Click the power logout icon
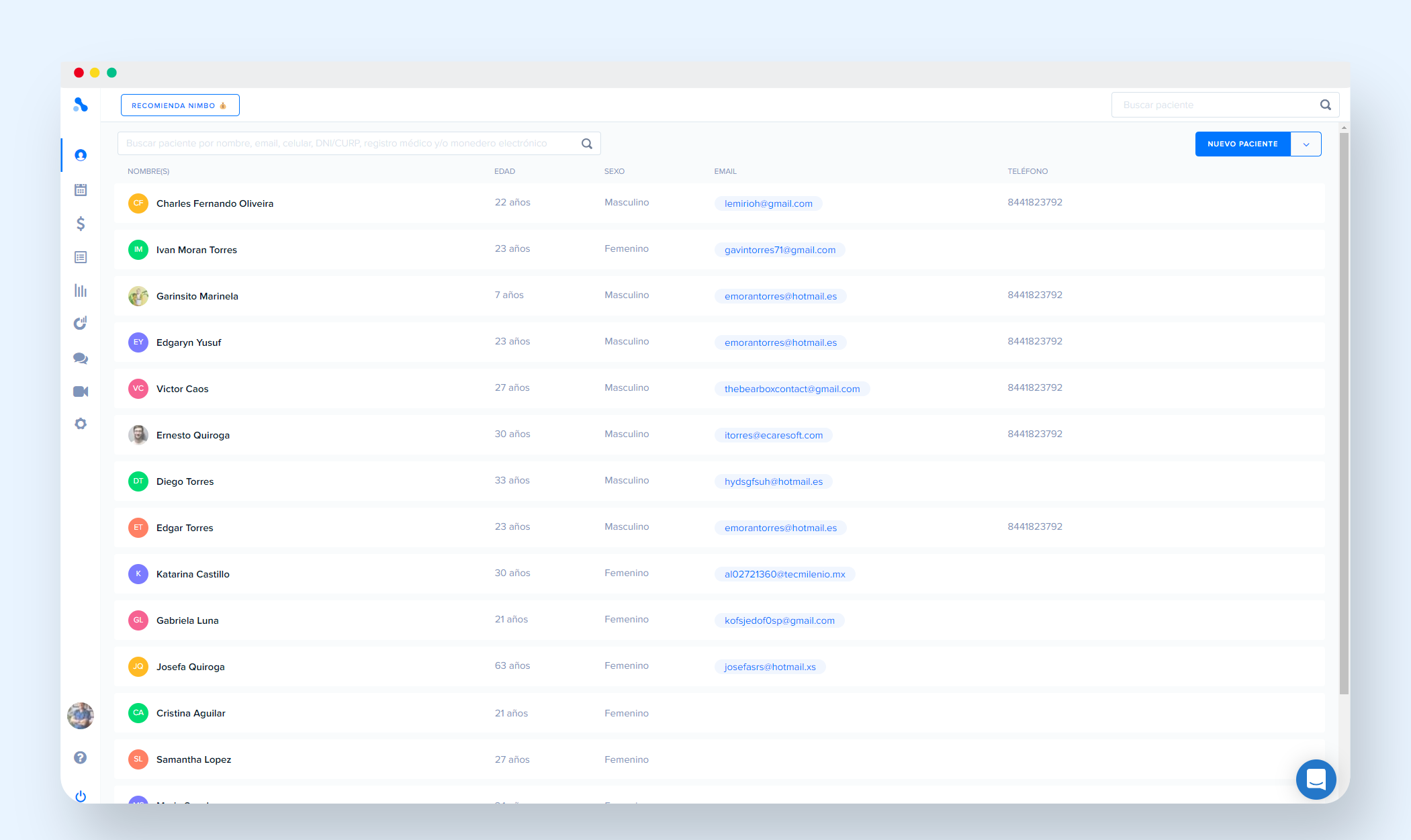The height and width of the screenshot is (840, 1411). (x=81, y=796)
